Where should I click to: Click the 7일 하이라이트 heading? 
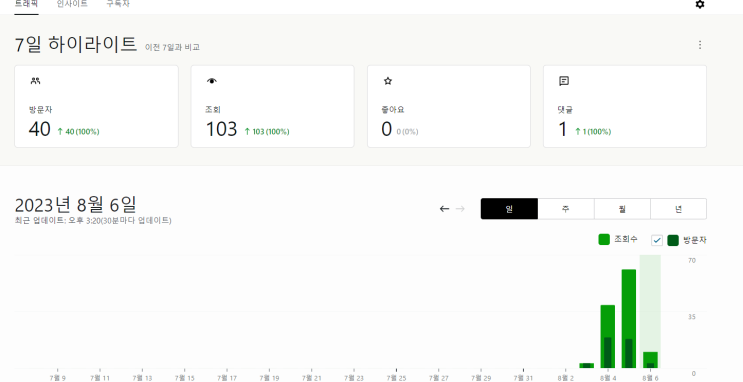click(76, 45)
